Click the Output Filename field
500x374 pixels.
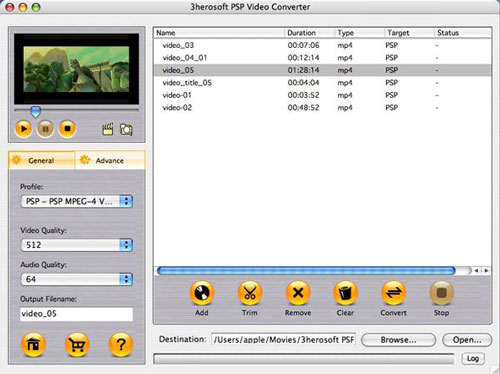click(x=77, y=314)
